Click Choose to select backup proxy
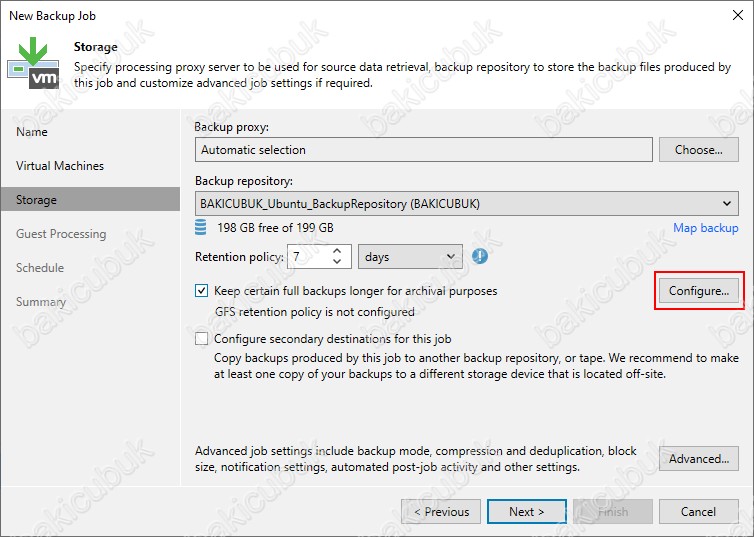Screen dimensions: 754x537 click(699, 150)
